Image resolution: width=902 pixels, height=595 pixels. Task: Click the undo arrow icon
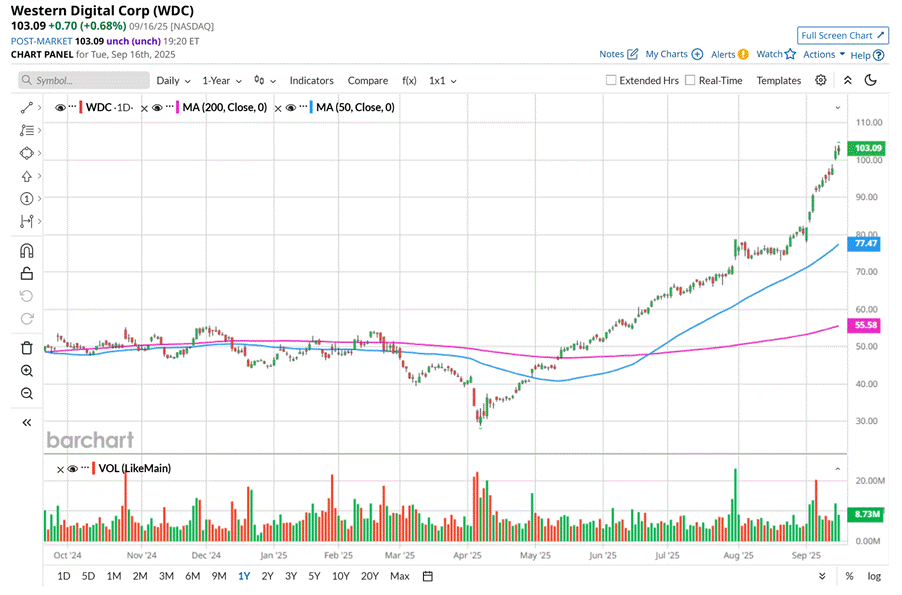click(26, 296)
